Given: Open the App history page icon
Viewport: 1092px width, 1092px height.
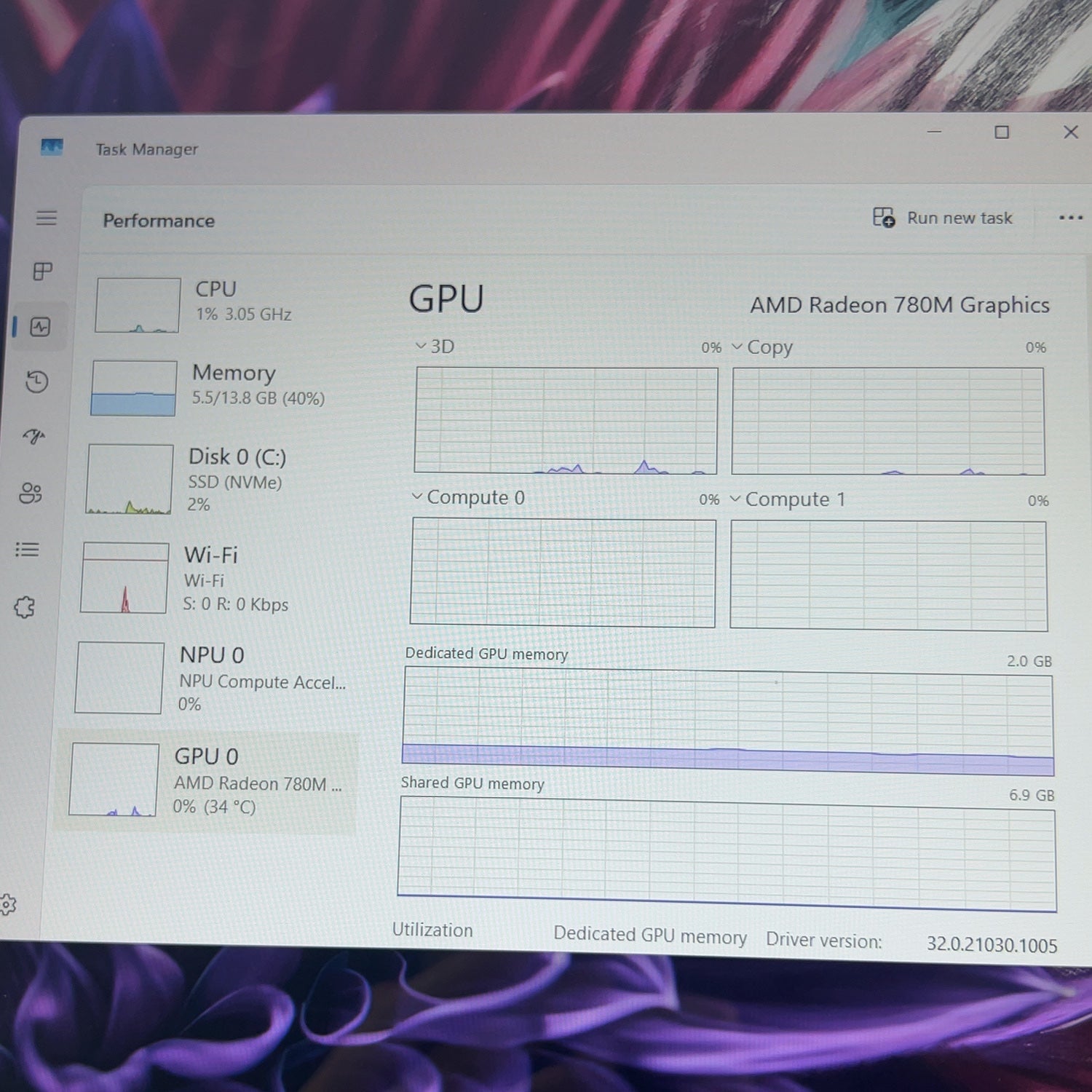Looking at the screenshot, I should click(x=37, y=381).
